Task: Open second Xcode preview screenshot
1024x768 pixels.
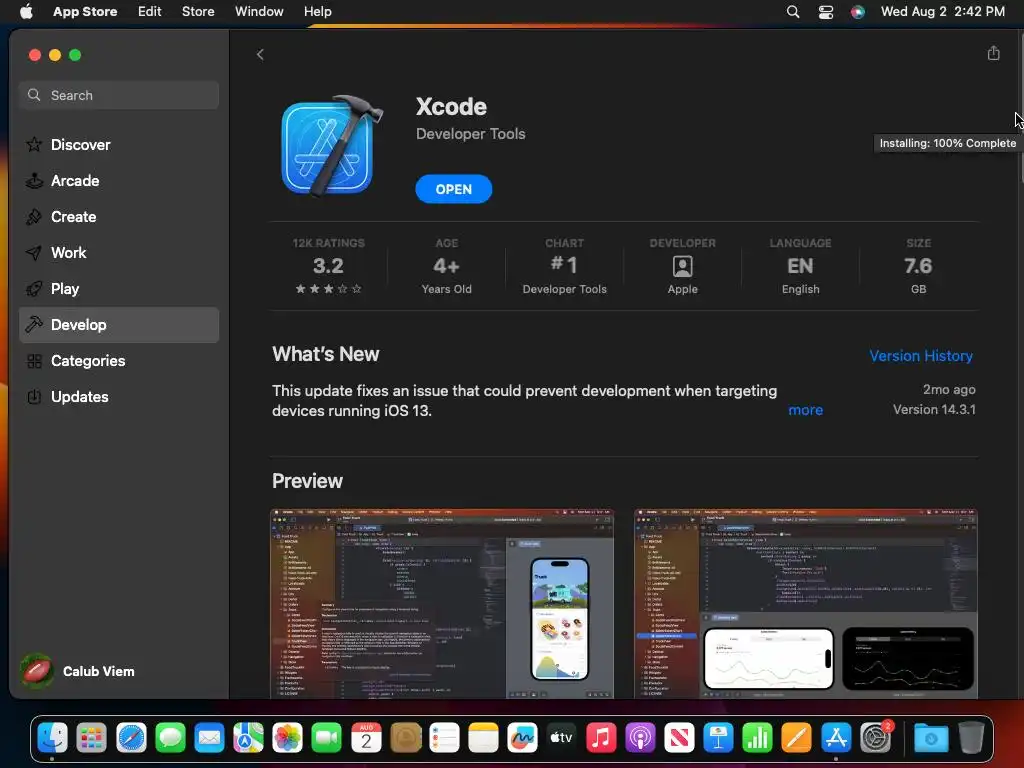Action: (805, 603)
